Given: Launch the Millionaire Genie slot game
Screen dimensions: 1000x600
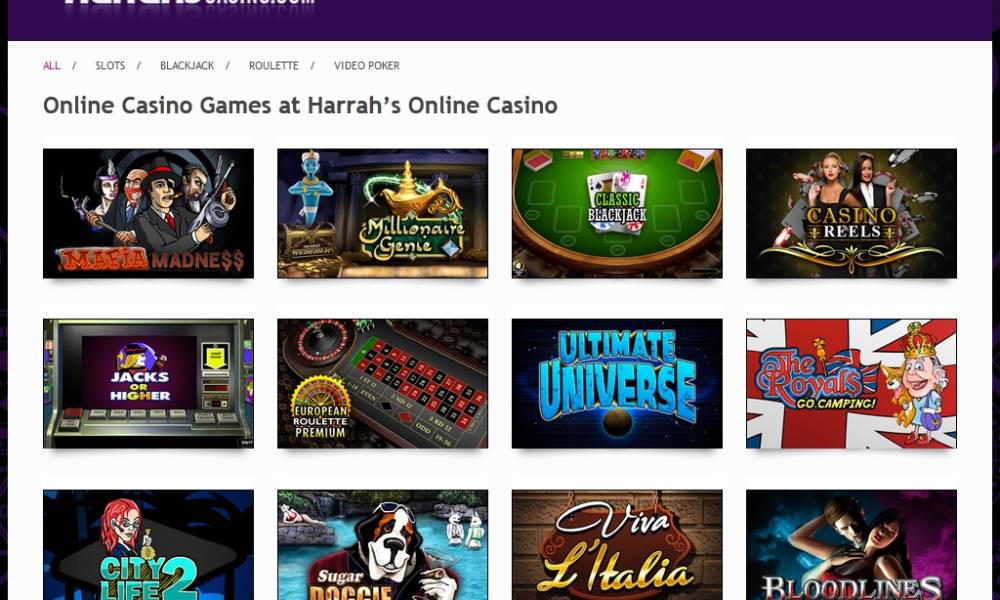Looking at the screenshot, I should [383, 214].
